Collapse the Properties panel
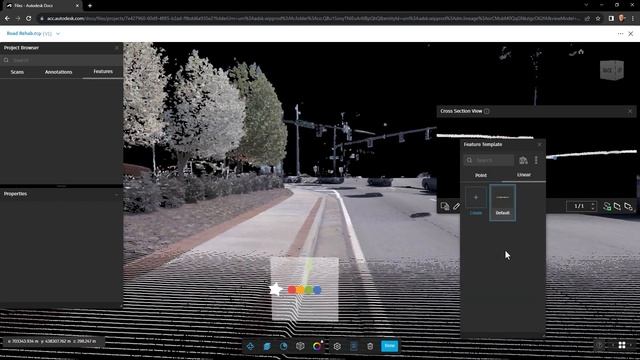The height and width of the screenshot is (360, 640). [x=116, y=194]
